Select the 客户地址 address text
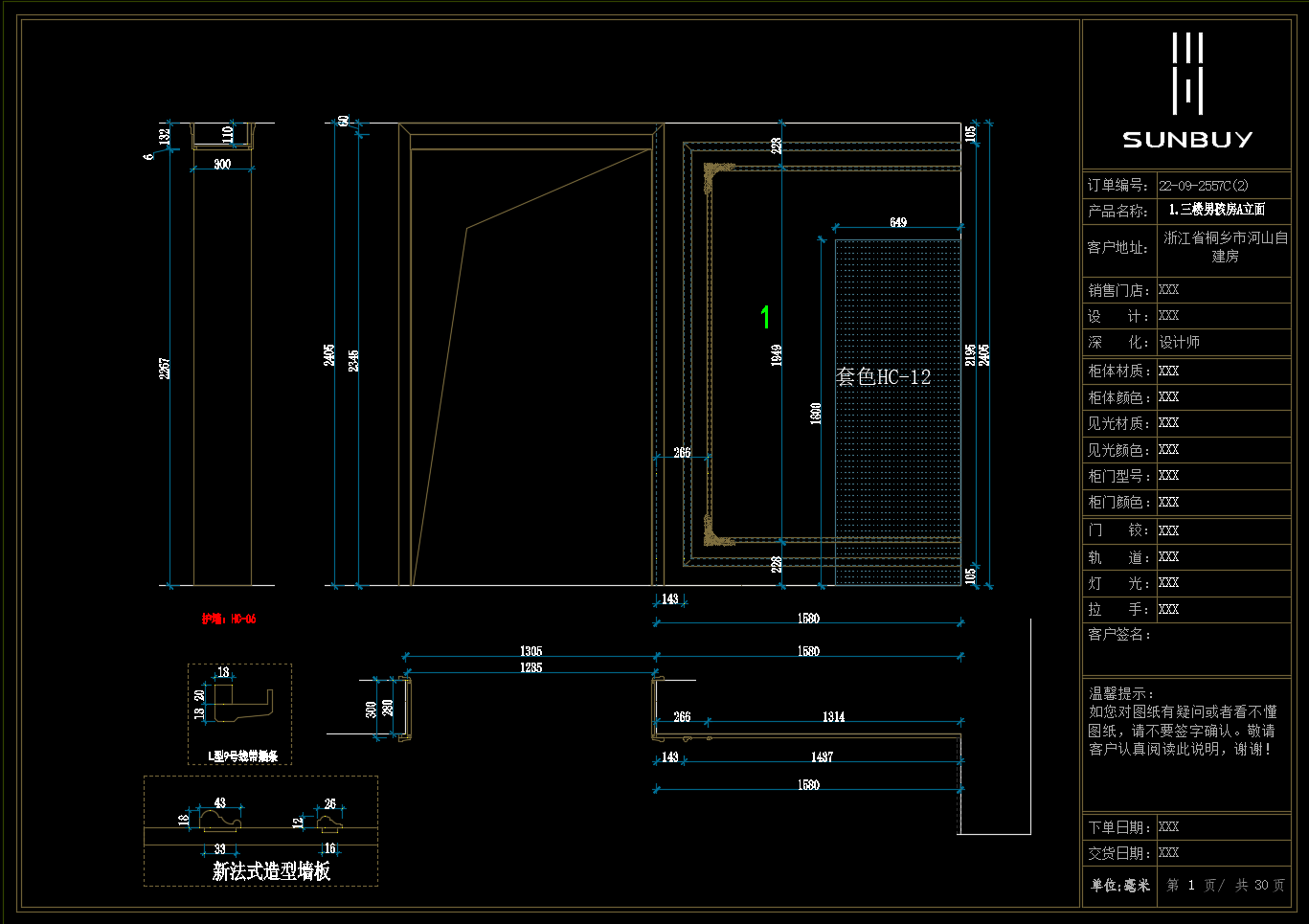 coord(1225,246)
